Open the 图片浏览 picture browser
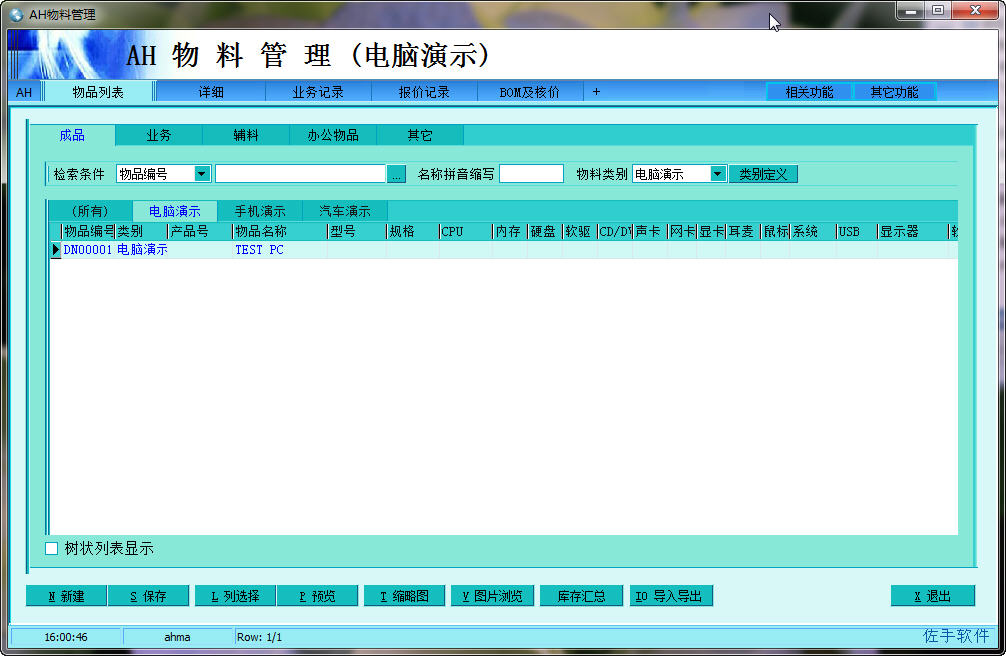The image size is (1006, 656). (492, 595)
